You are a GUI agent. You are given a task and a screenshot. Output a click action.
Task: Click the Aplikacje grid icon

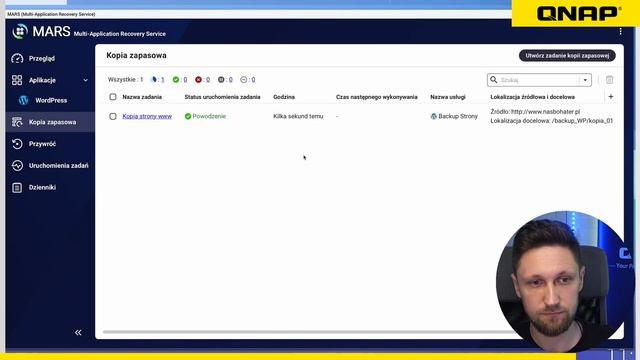click(17, 80)
